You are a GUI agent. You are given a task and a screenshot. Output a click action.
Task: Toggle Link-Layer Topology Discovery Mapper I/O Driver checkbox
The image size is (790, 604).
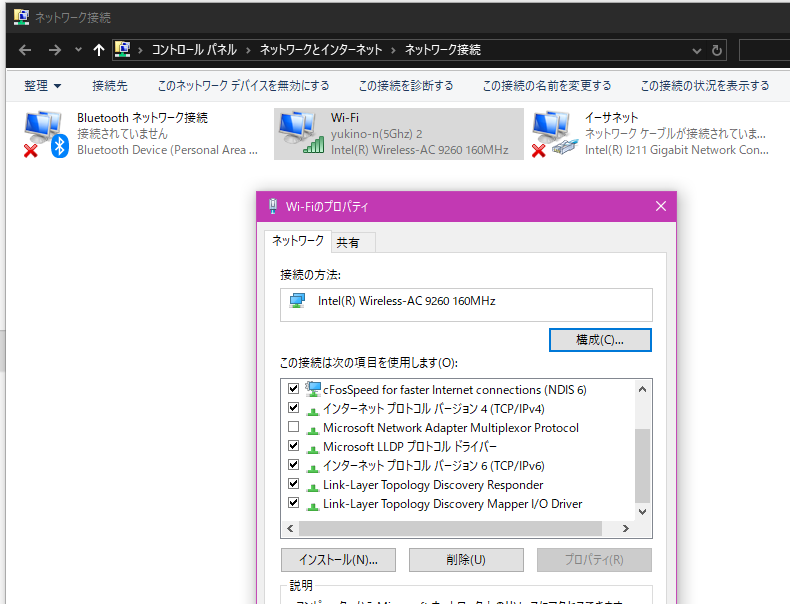(x=293, y=503)
